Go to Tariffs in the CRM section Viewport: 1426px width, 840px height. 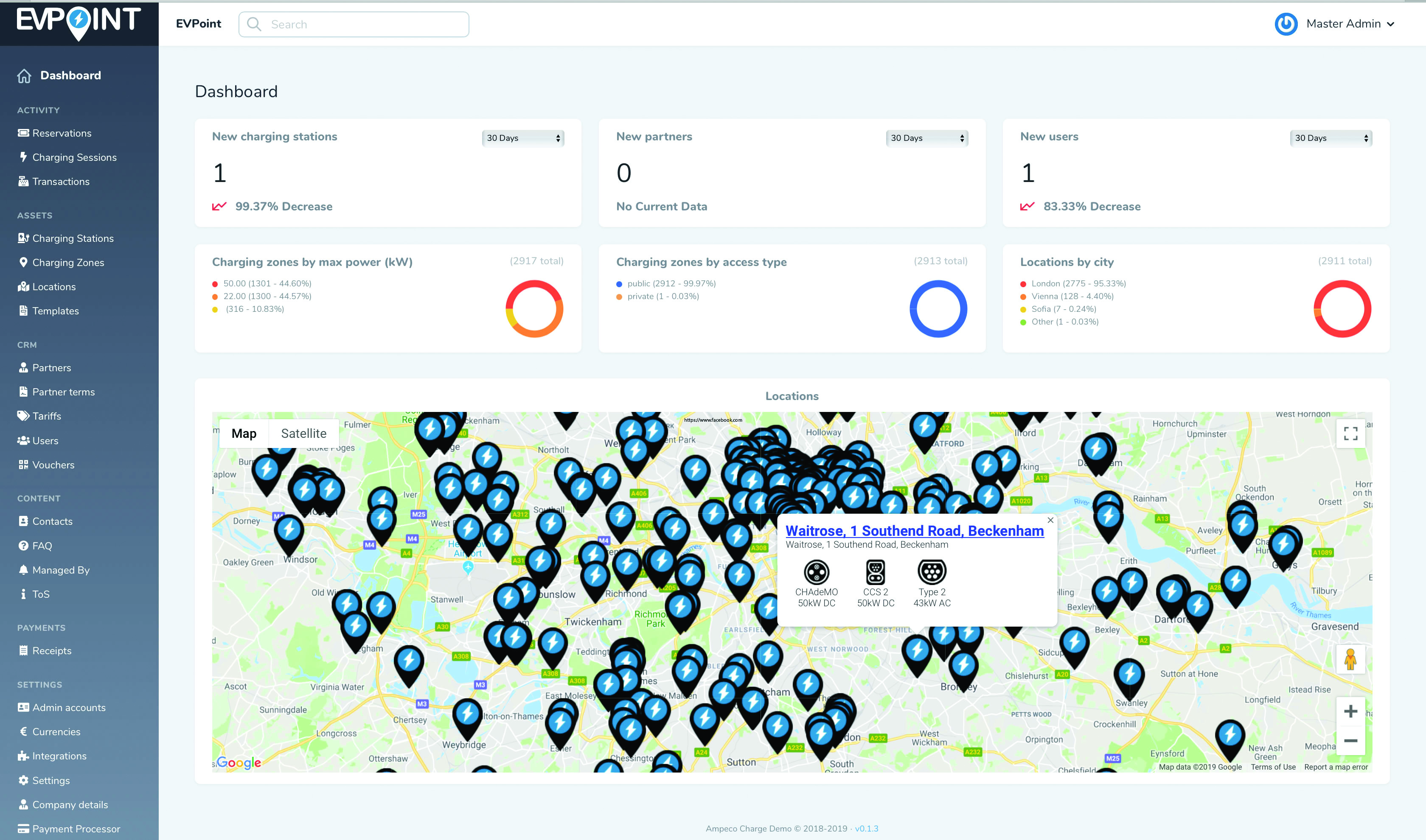pyautogui.click(x=46, y=416)
